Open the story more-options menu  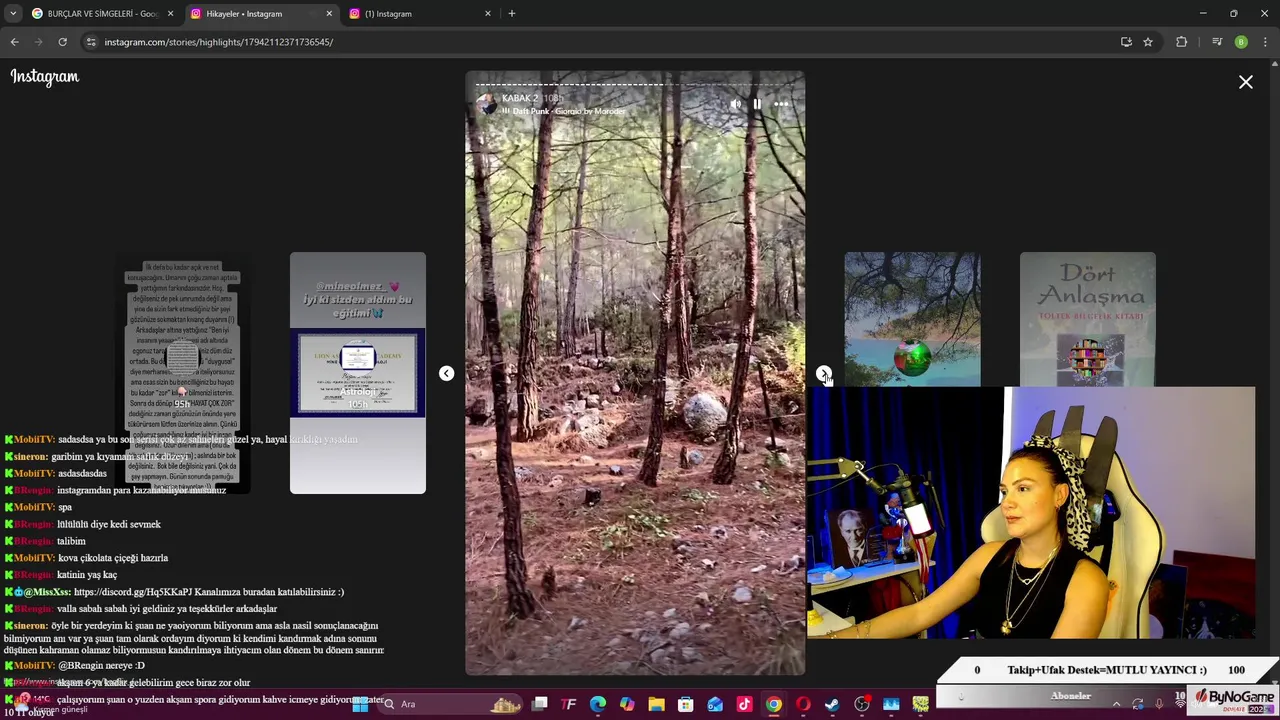click(781, 104)
